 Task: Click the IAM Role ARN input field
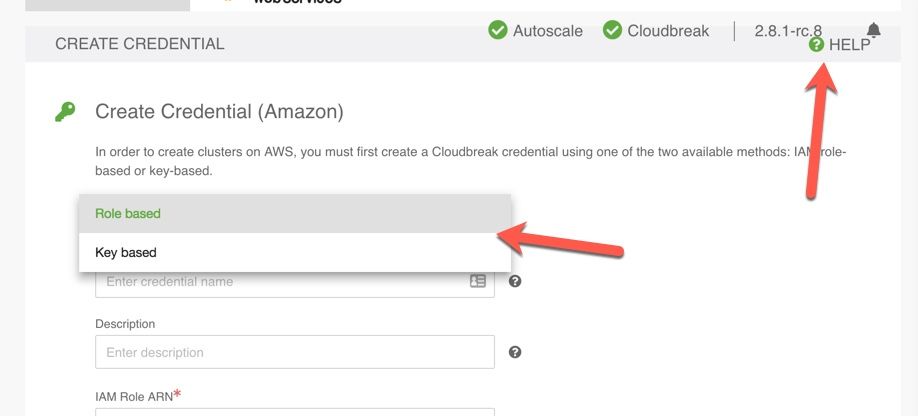point(295,411)
